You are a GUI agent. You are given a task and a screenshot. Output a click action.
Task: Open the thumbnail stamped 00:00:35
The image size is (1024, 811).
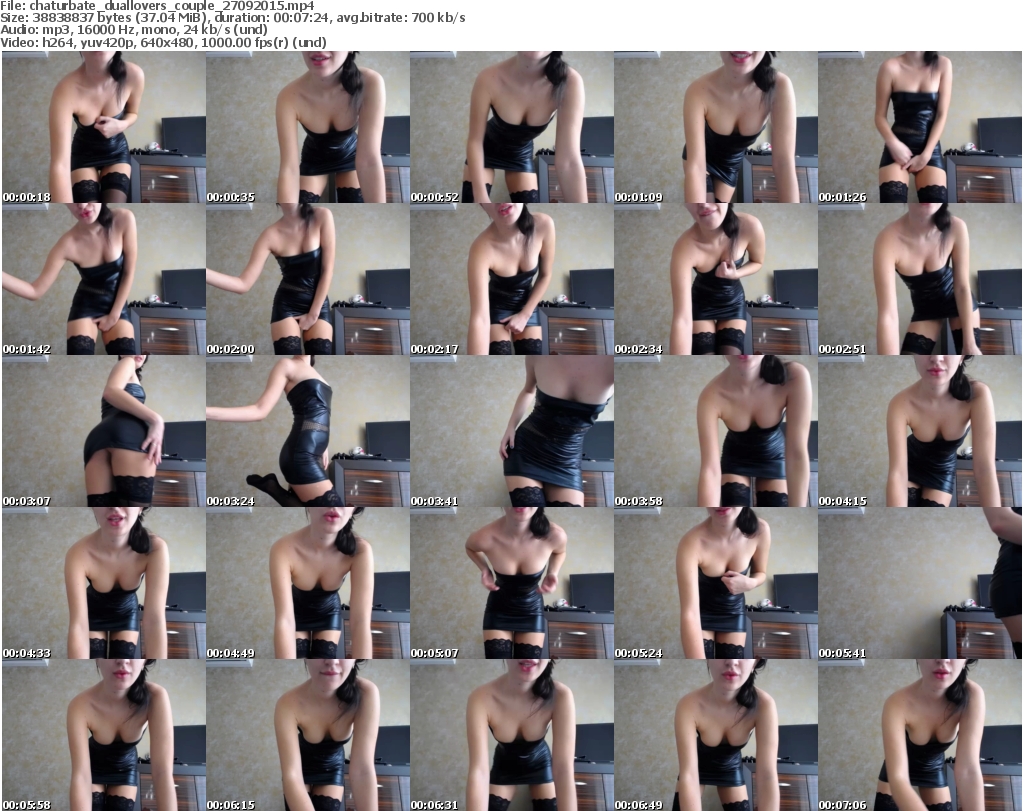tap(308, 127)
